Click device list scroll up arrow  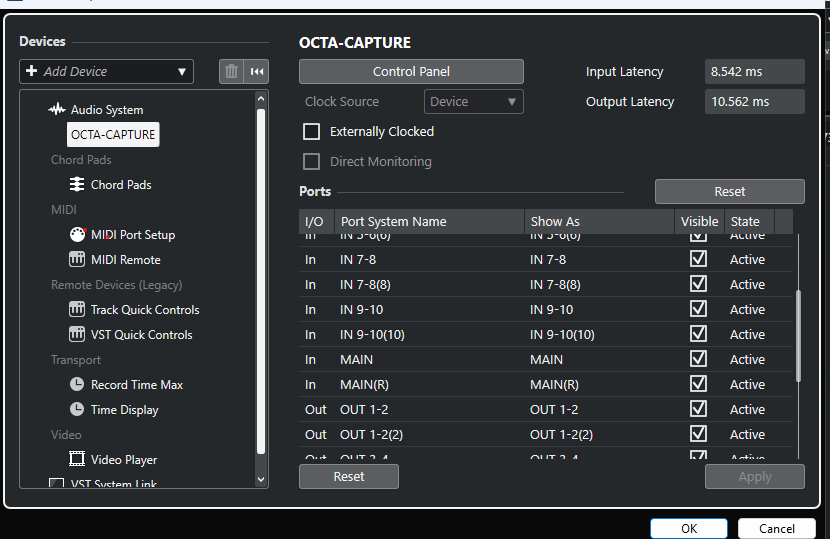click(x=260, y=98)
